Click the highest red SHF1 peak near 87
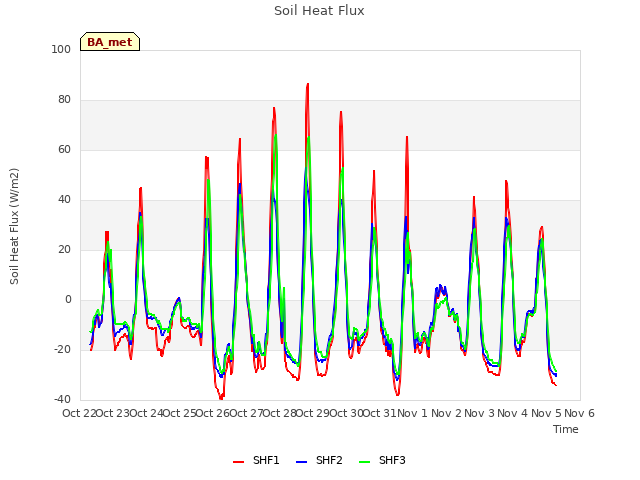The height and width of the screenshot is (480, 640). coord(308,84)
